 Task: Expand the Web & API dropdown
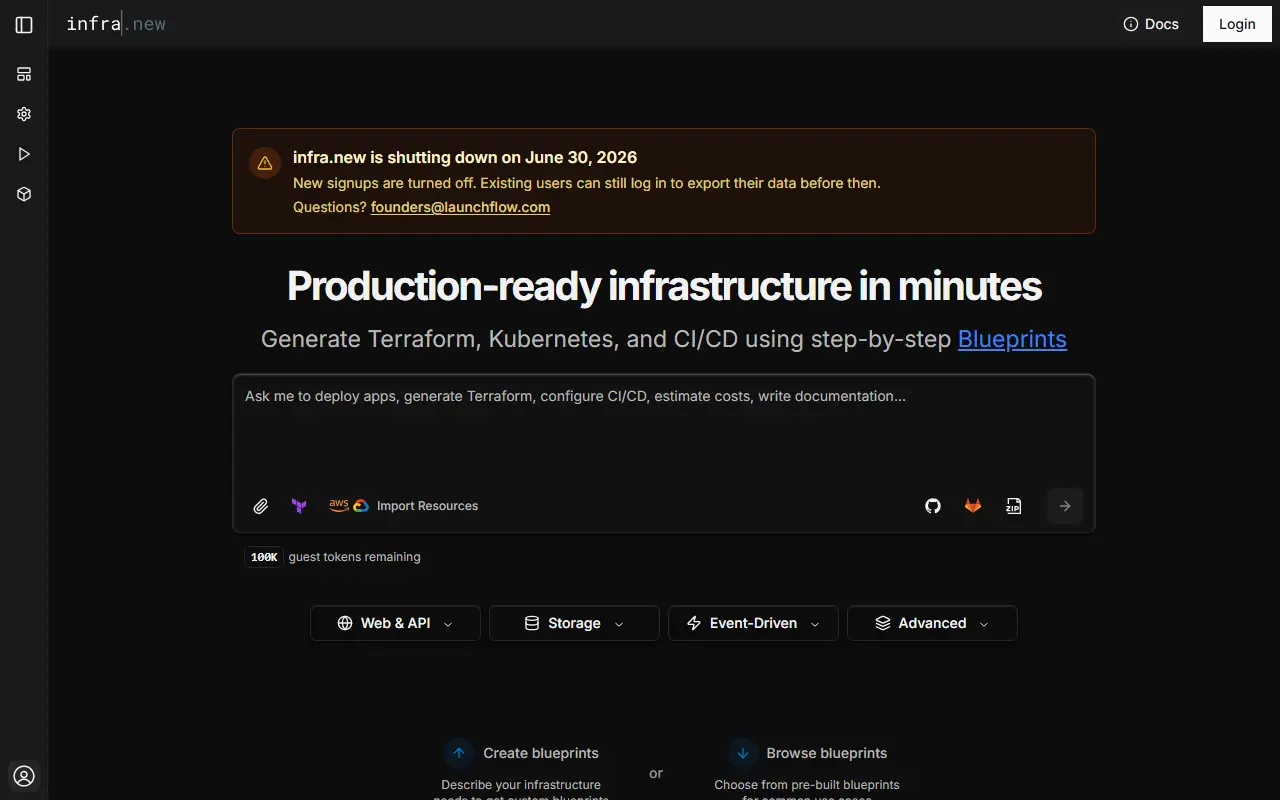pyautogui.click(x=395, y=623)
